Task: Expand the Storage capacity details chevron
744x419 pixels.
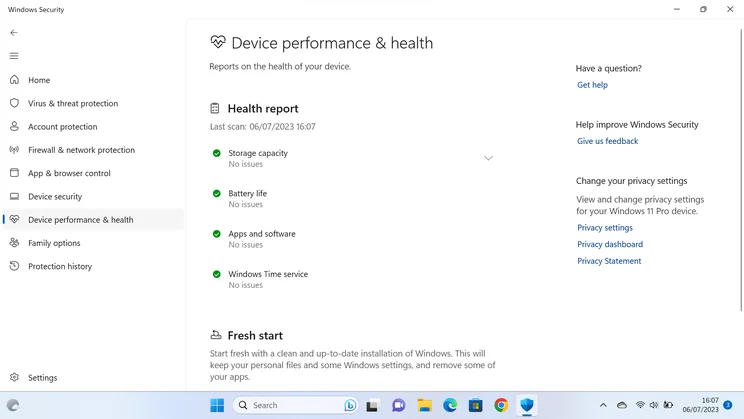Action: click(488, 158)
